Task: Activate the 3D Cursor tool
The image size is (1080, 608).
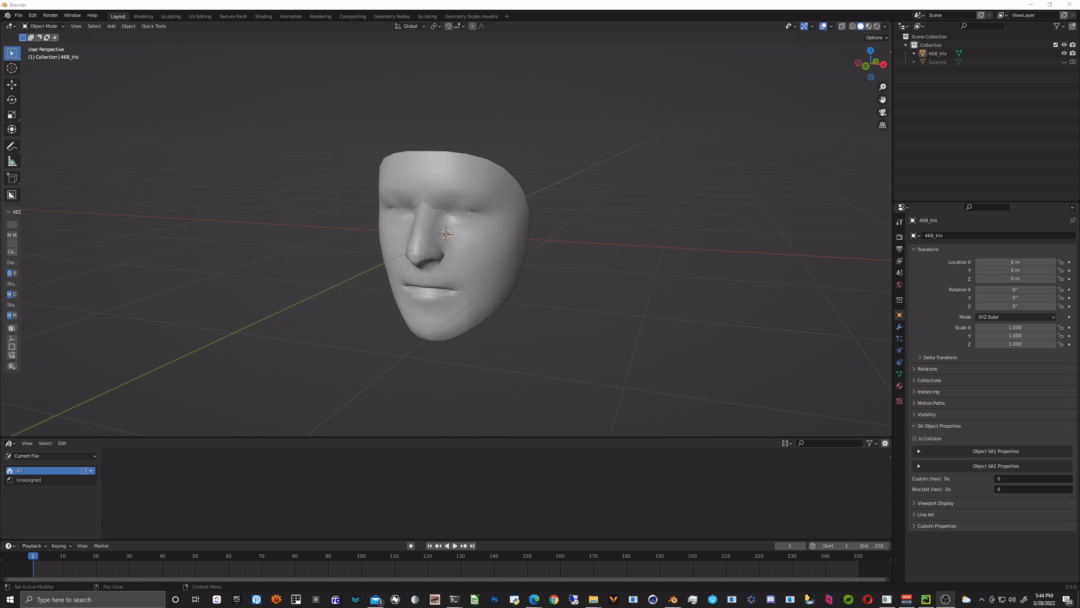Action: pos(12,68)
